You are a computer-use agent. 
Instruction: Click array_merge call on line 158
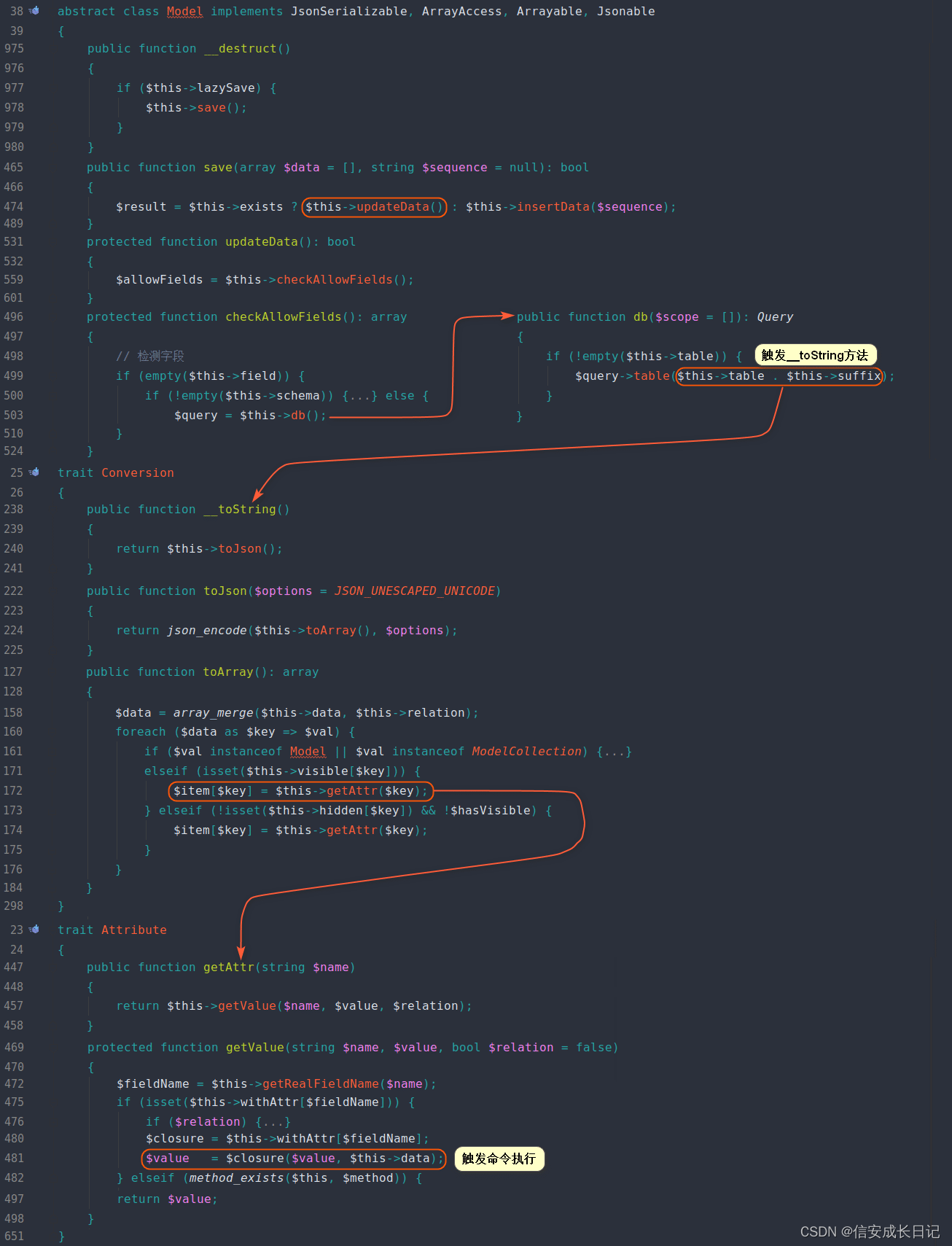coord(214,713)
